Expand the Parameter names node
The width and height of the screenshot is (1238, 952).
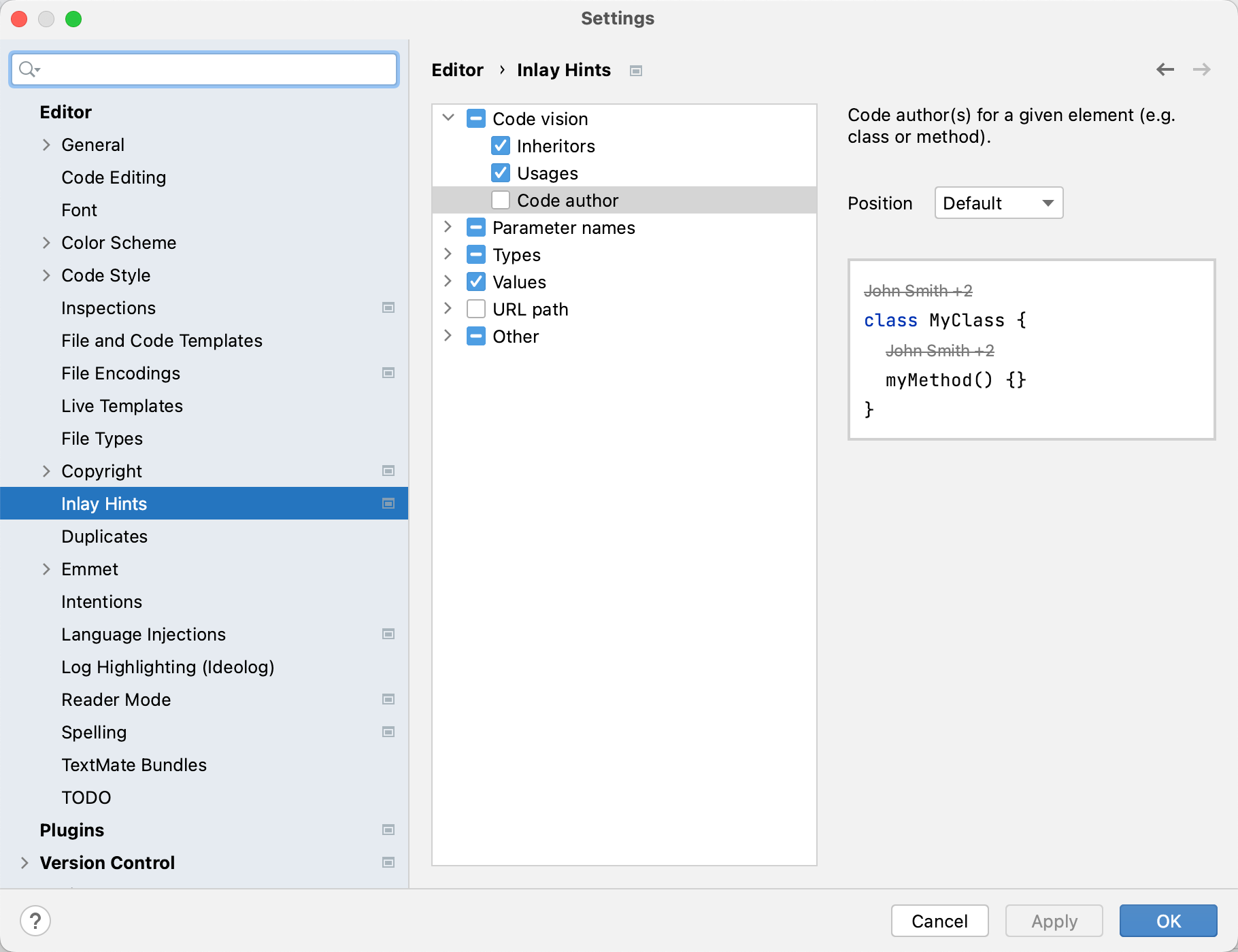tap(448, 227)
